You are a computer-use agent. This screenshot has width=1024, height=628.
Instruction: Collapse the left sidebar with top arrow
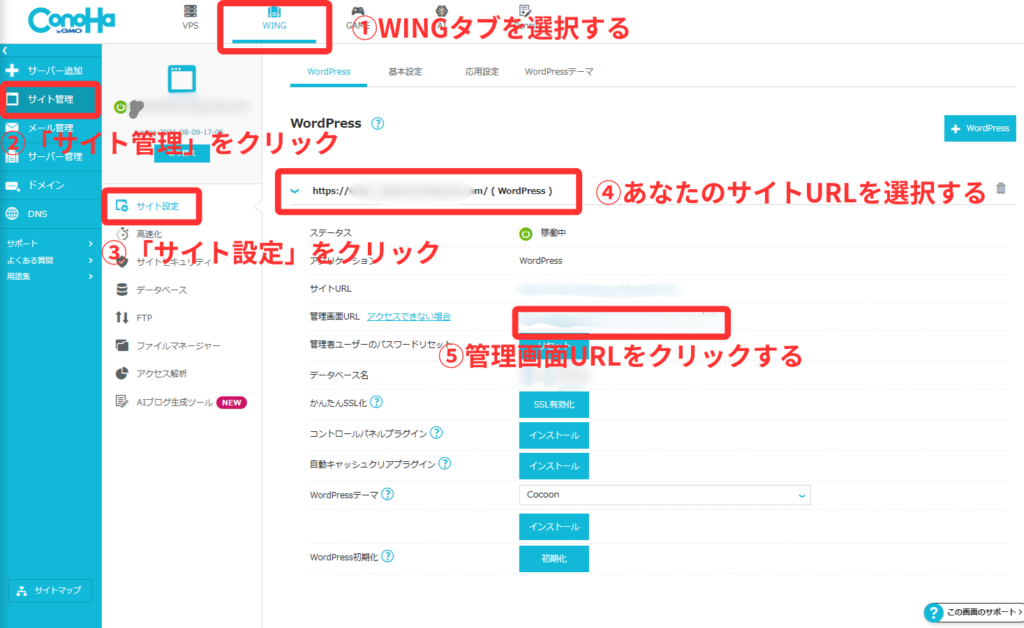[x=5, y=49]
